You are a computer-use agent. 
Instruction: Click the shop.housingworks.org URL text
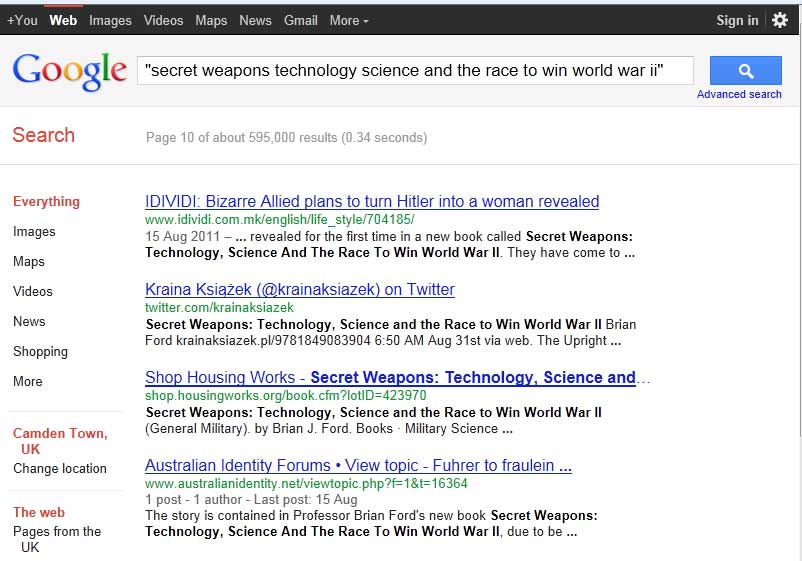tap(285, 395)
